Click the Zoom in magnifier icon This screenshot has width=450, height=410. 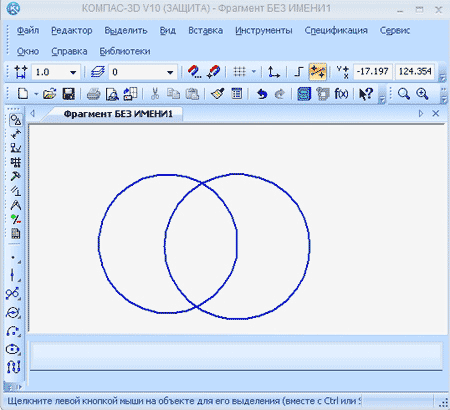pyautogui.click(x=422, y=94)
